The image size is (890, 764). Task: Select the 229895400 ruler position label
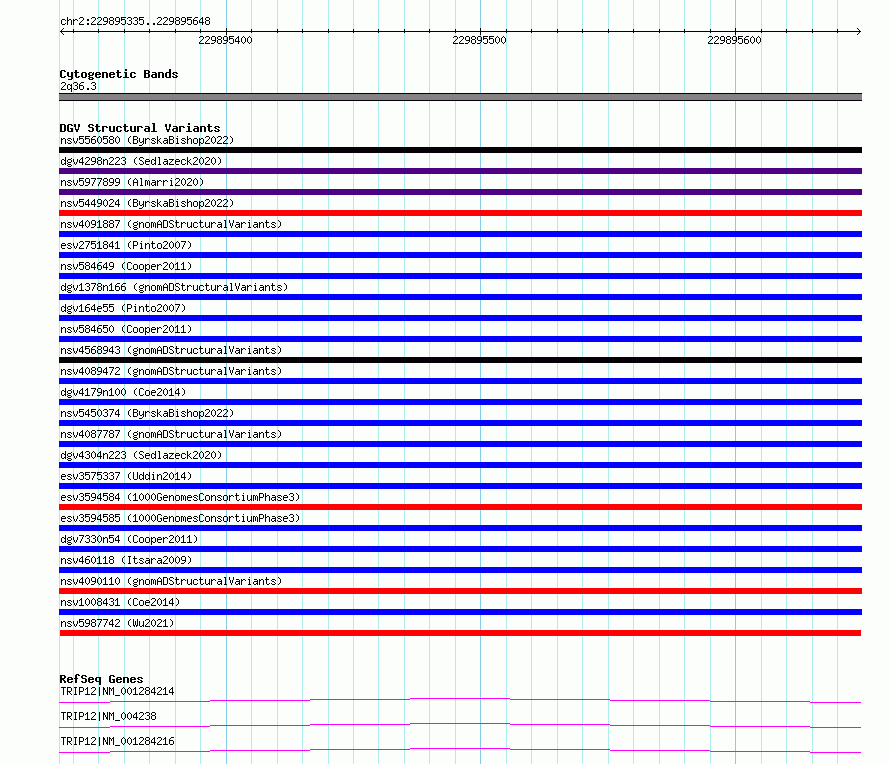(225, 40)
